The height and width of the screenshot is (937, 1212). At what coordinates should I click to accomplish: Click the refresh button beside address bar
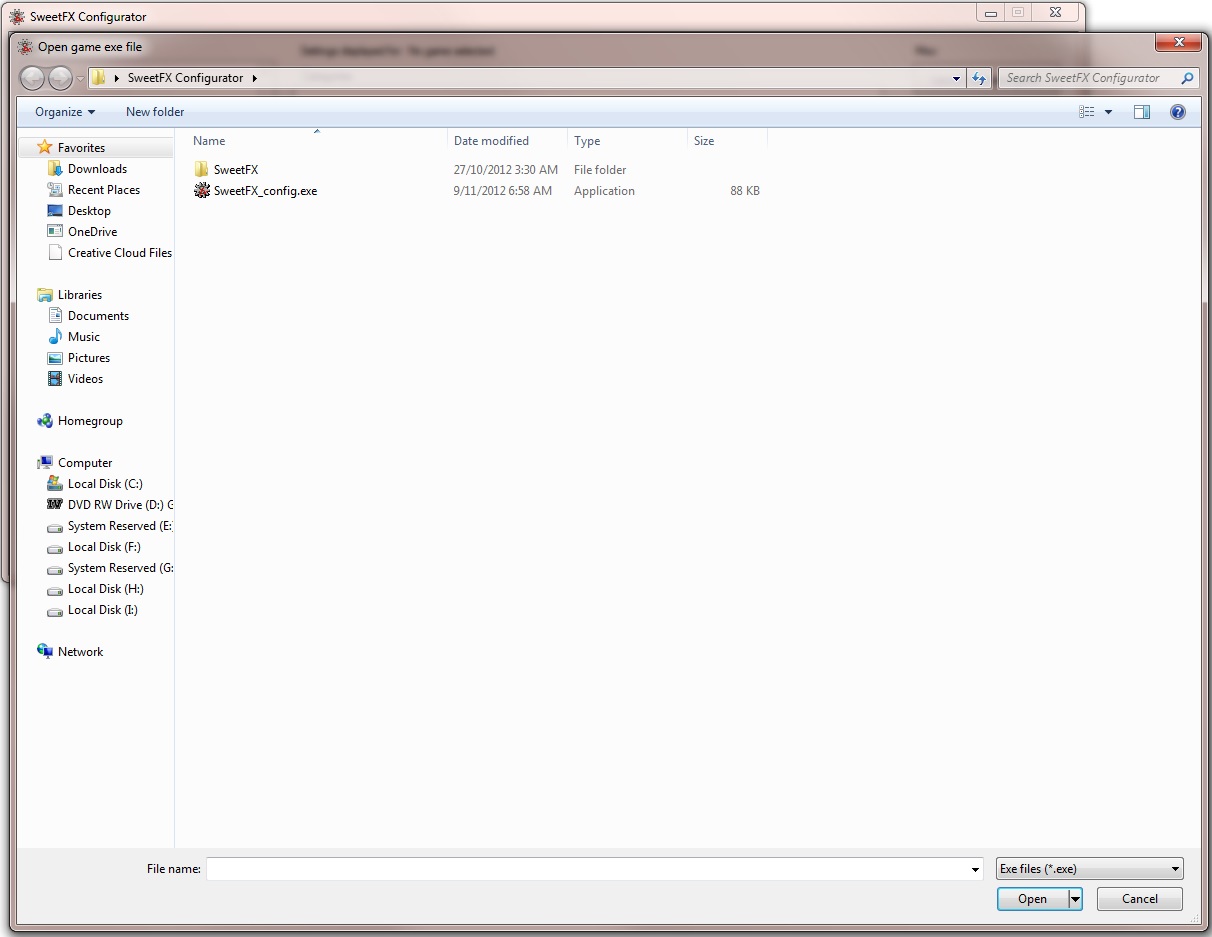979,78
